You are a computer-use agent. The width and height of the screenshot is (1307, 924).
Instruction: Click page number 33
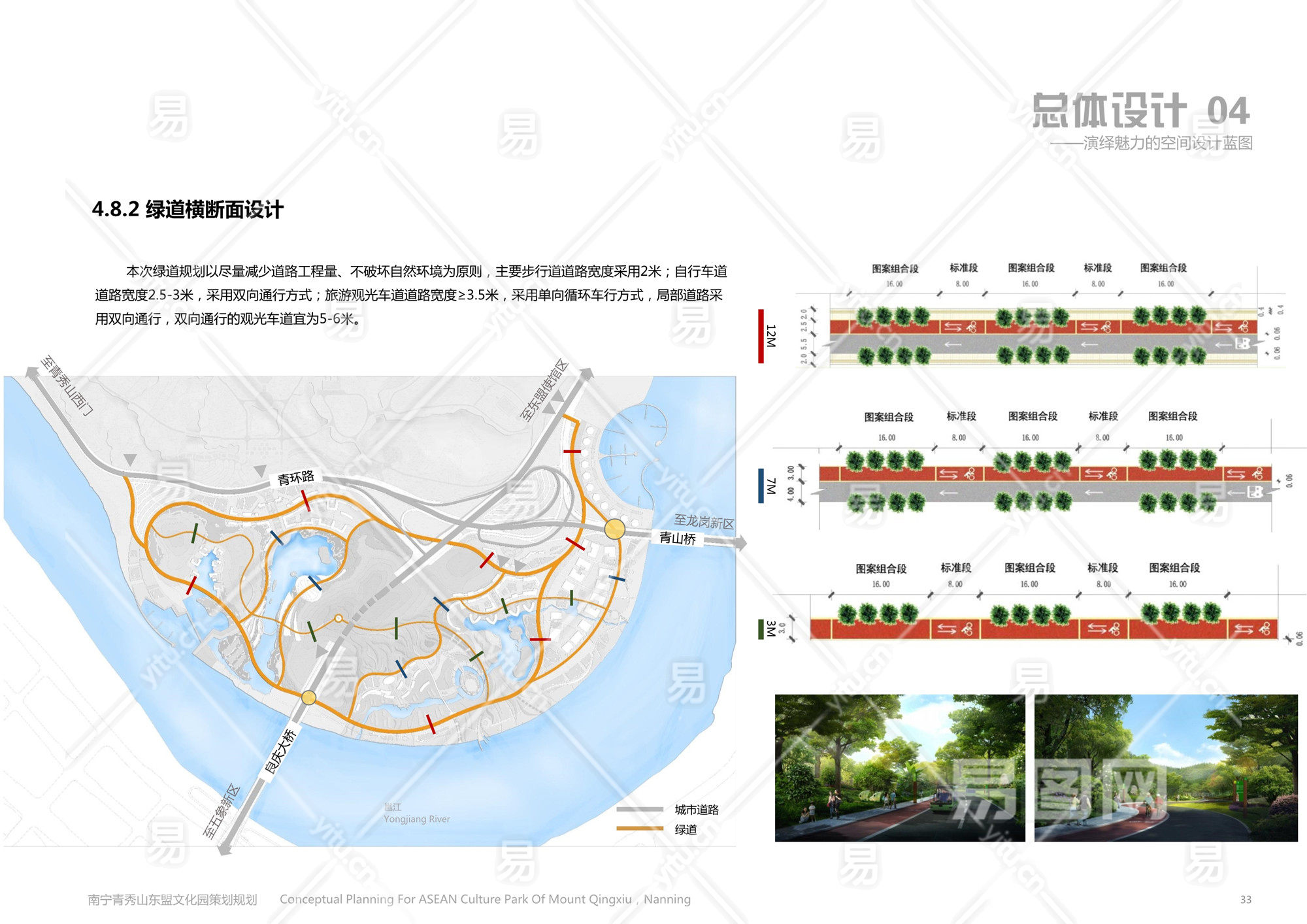1246,900
